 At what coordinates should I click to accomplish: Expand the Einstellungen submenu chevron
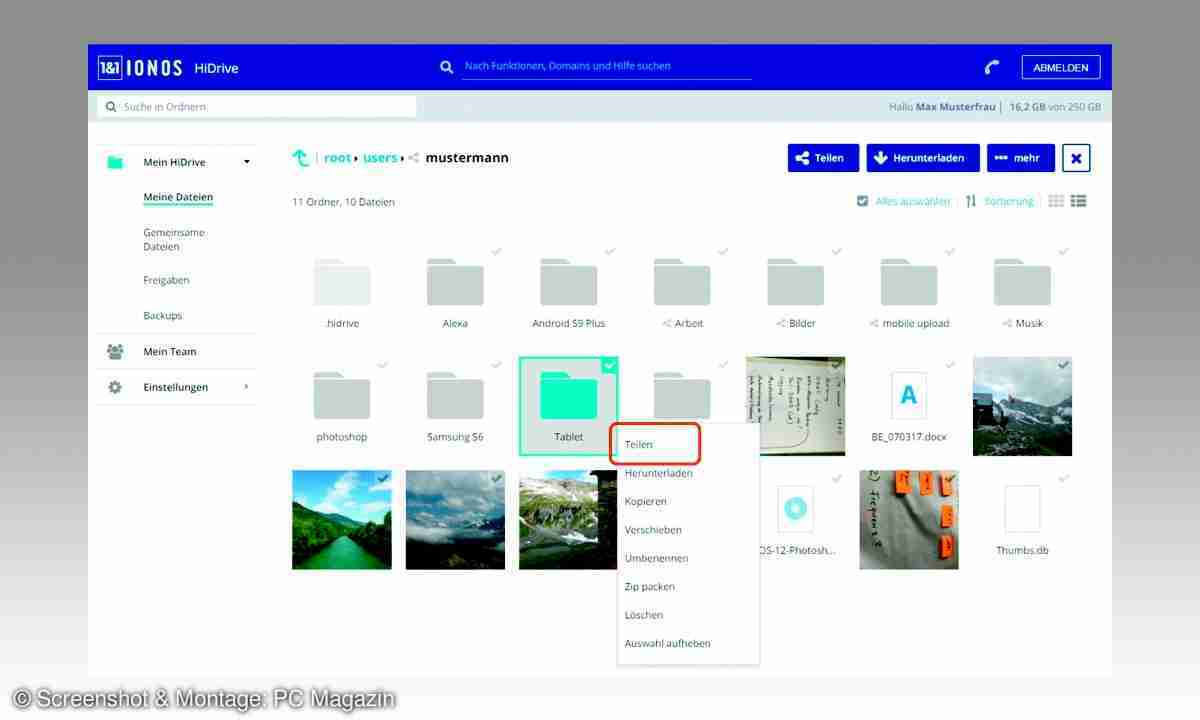247,387
